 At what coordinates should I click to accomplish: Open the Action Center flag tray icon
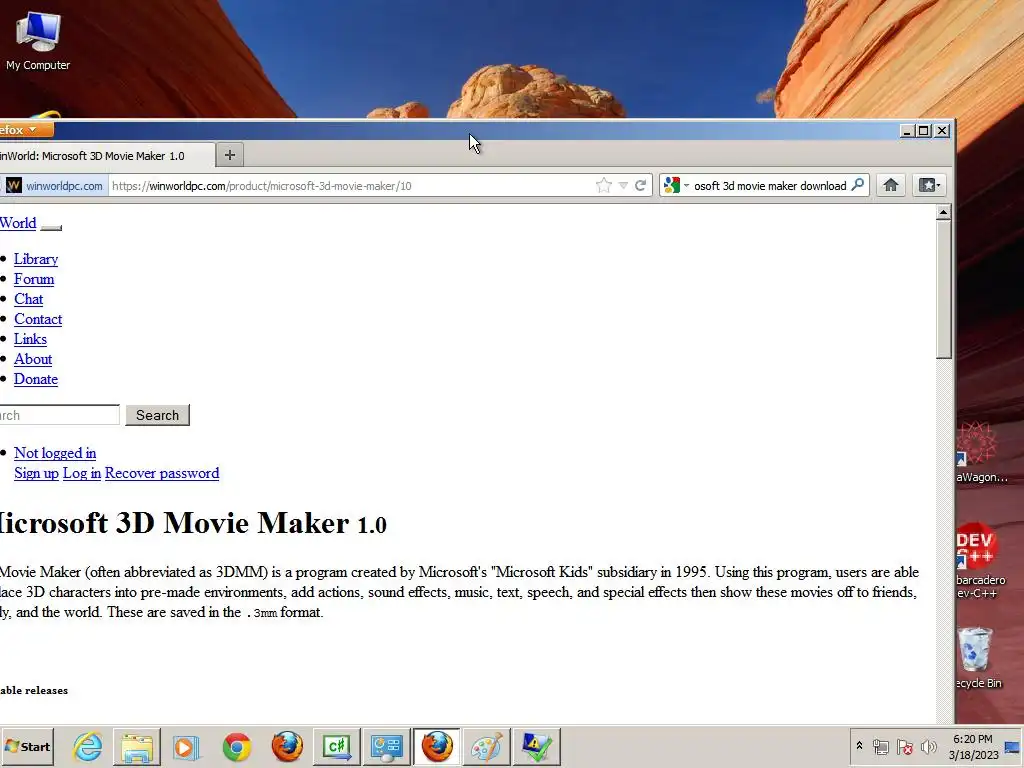(904, 746)
